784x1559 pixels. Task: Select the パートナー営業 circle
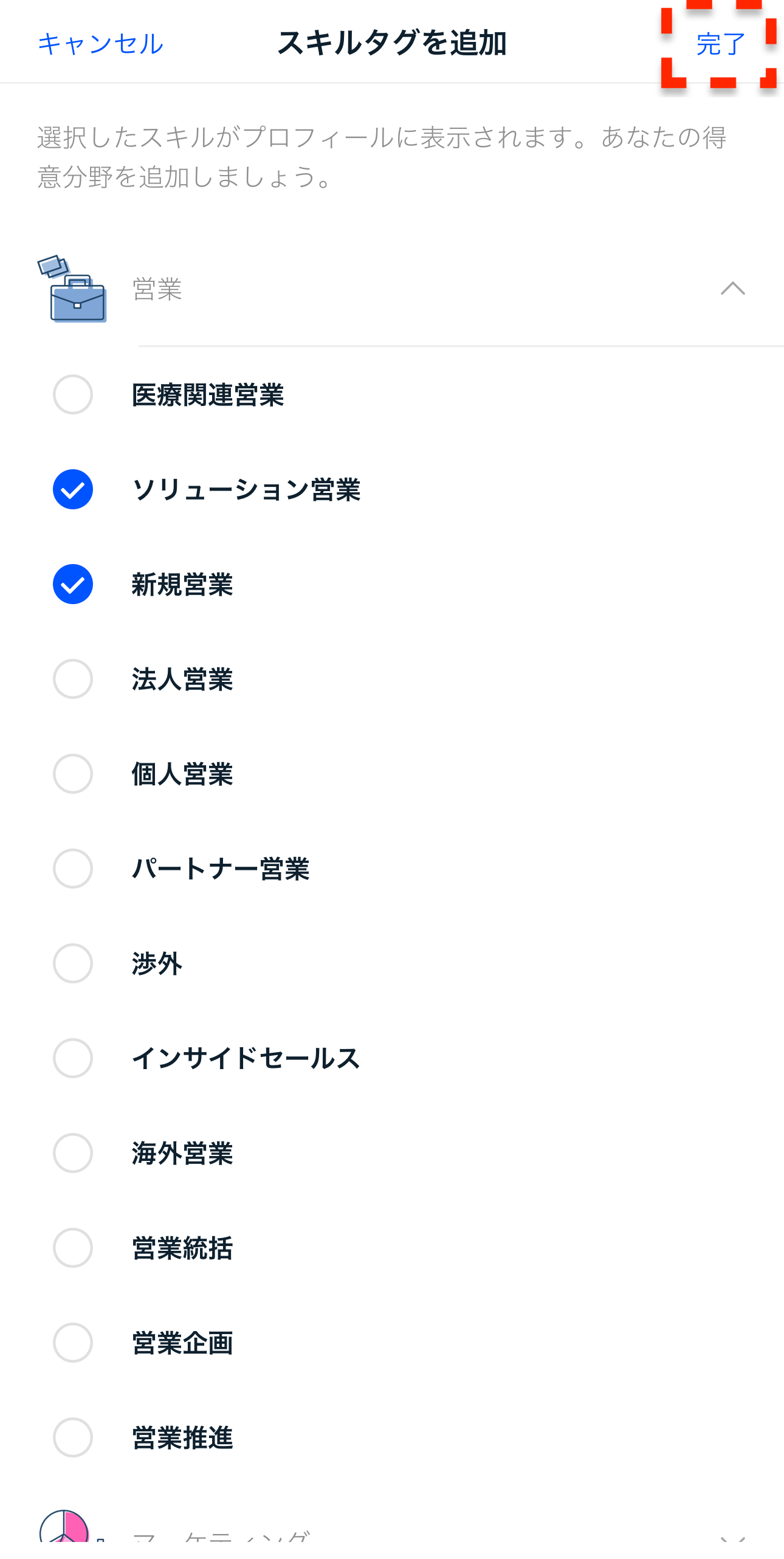tap(73, 869)
